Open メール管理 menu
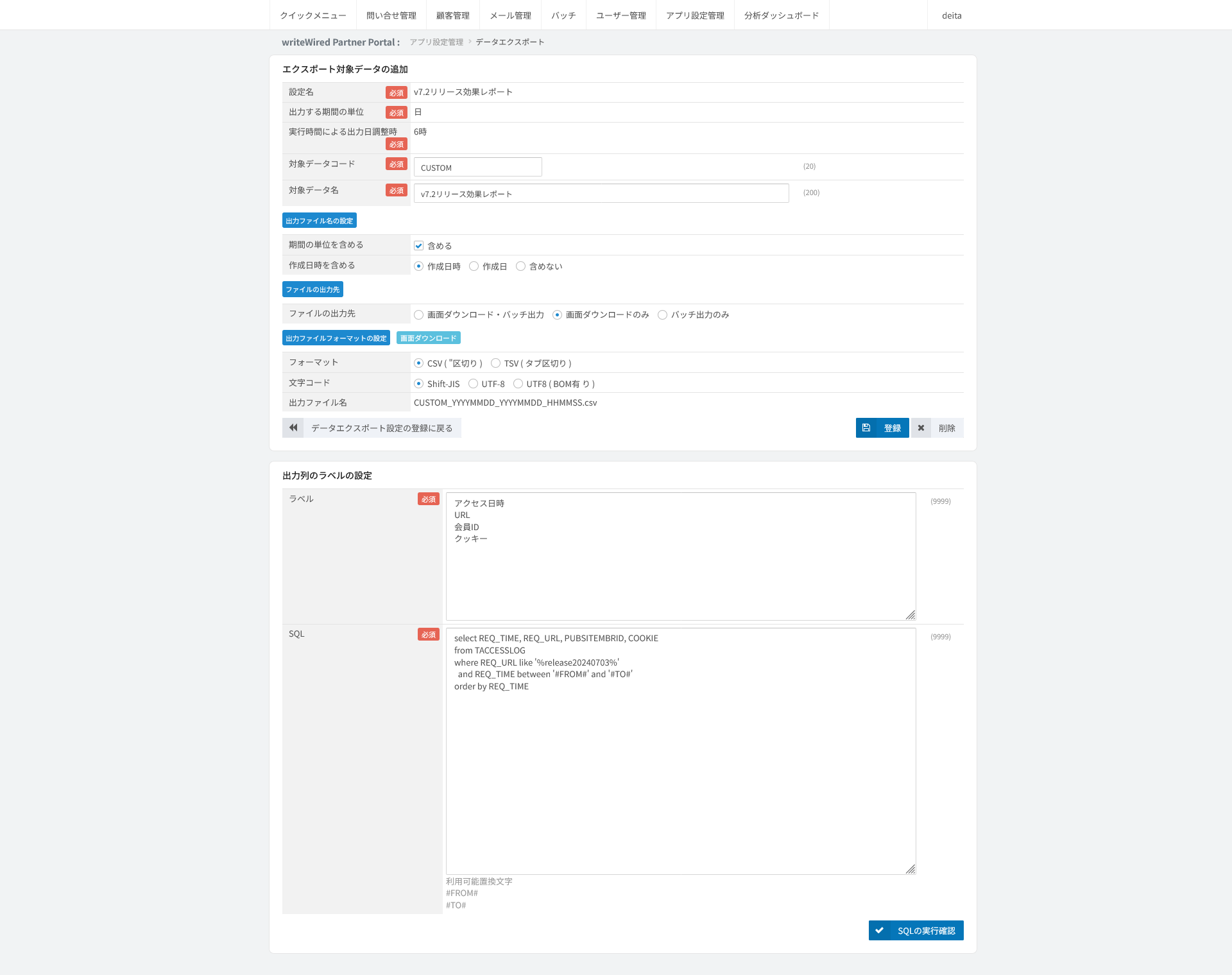Viewport: 1232px width, 975px height. pos(511,15)
